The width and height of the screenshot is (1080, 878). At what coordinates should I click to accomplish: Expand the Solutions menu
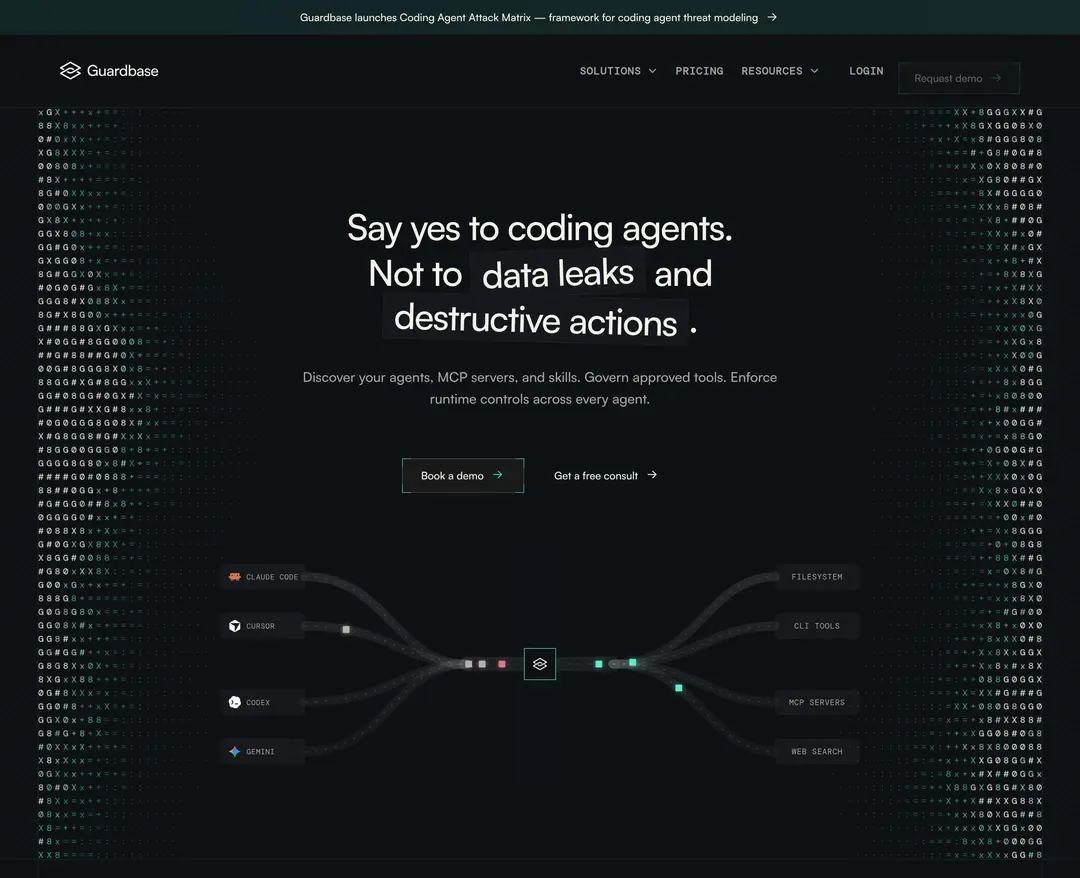[x=618, y=71]
